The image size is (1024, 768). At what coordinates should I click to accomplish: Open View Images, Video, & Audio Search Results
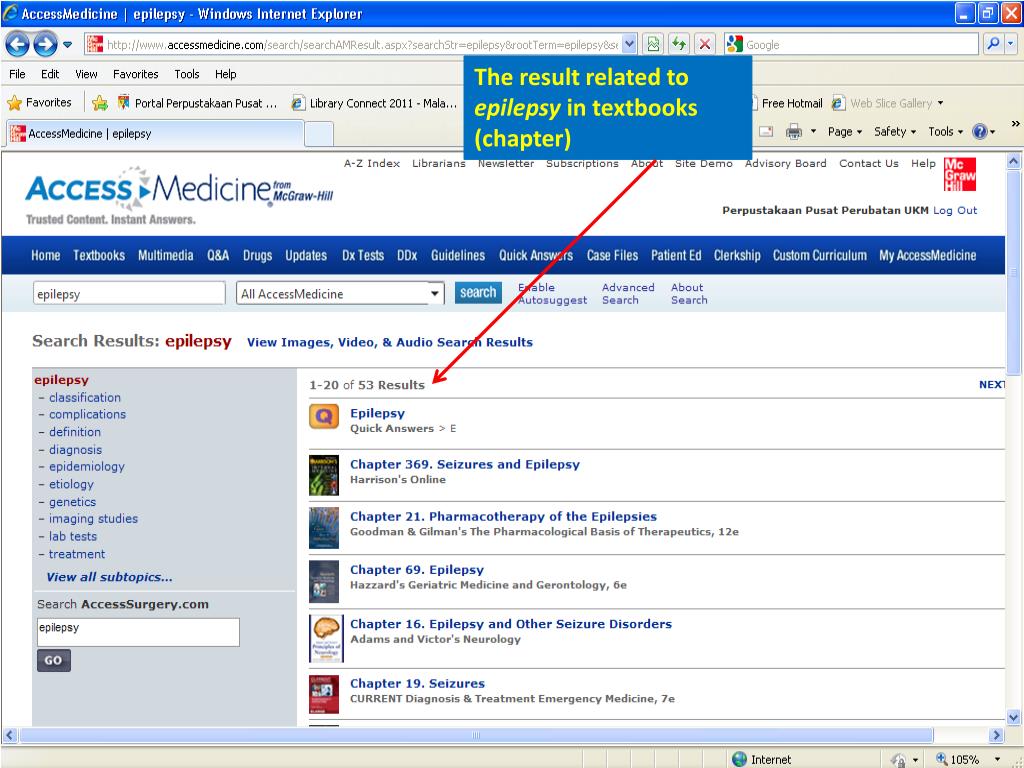[x=390, y=342]
